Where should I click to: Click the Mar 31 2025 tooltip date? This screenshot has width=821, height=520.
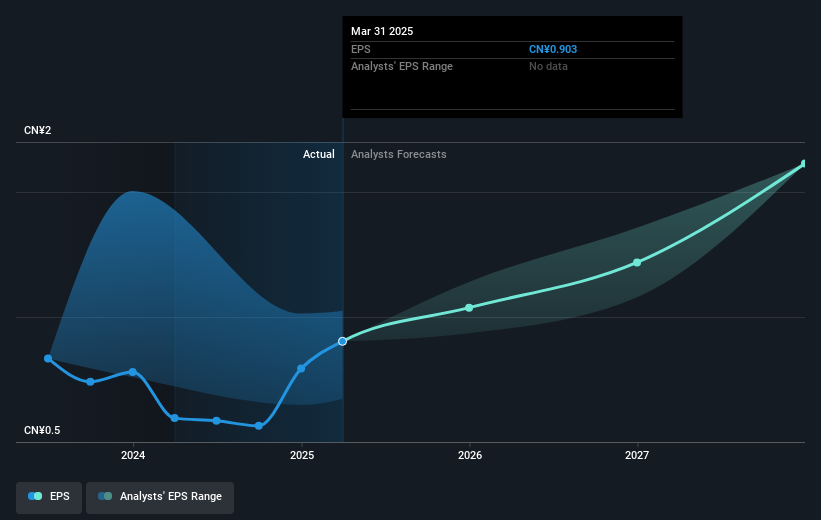(382, 31)
